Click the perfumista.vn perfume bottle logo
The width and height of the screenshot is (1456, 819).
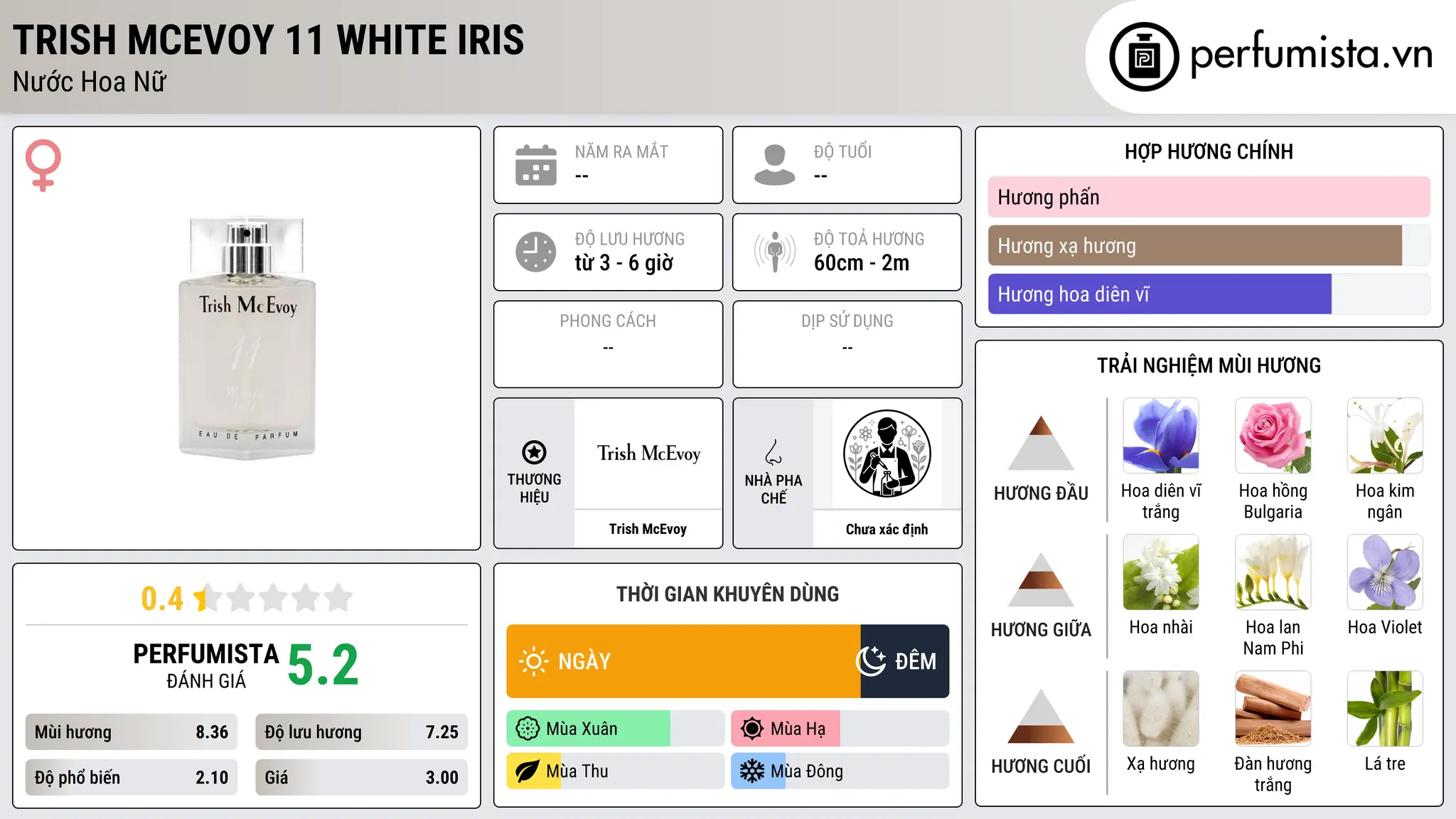[x=1144, y=56]
